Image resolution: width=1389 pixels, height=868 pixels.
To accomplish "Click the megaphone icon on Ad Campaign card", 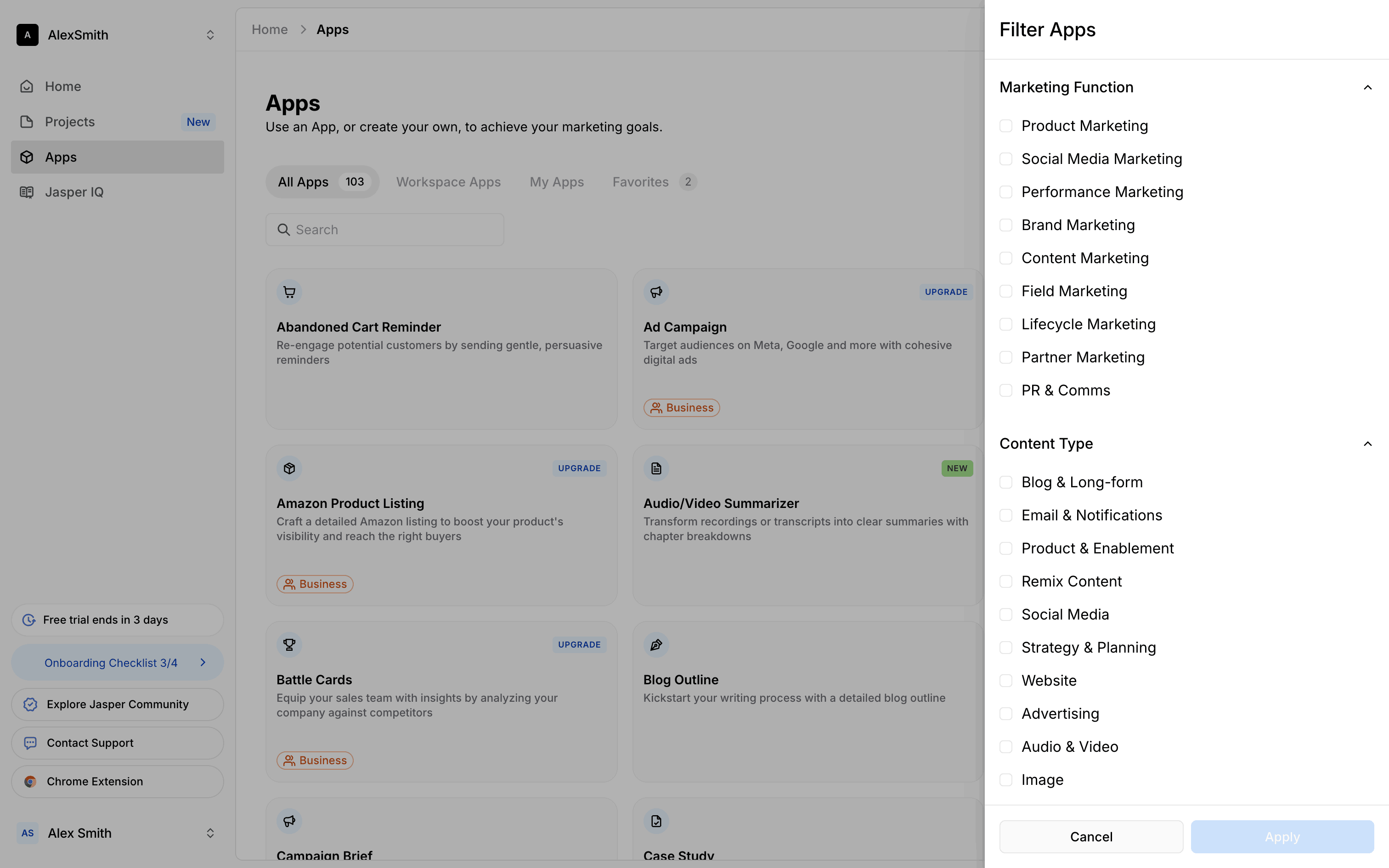I will click(656, 292).
